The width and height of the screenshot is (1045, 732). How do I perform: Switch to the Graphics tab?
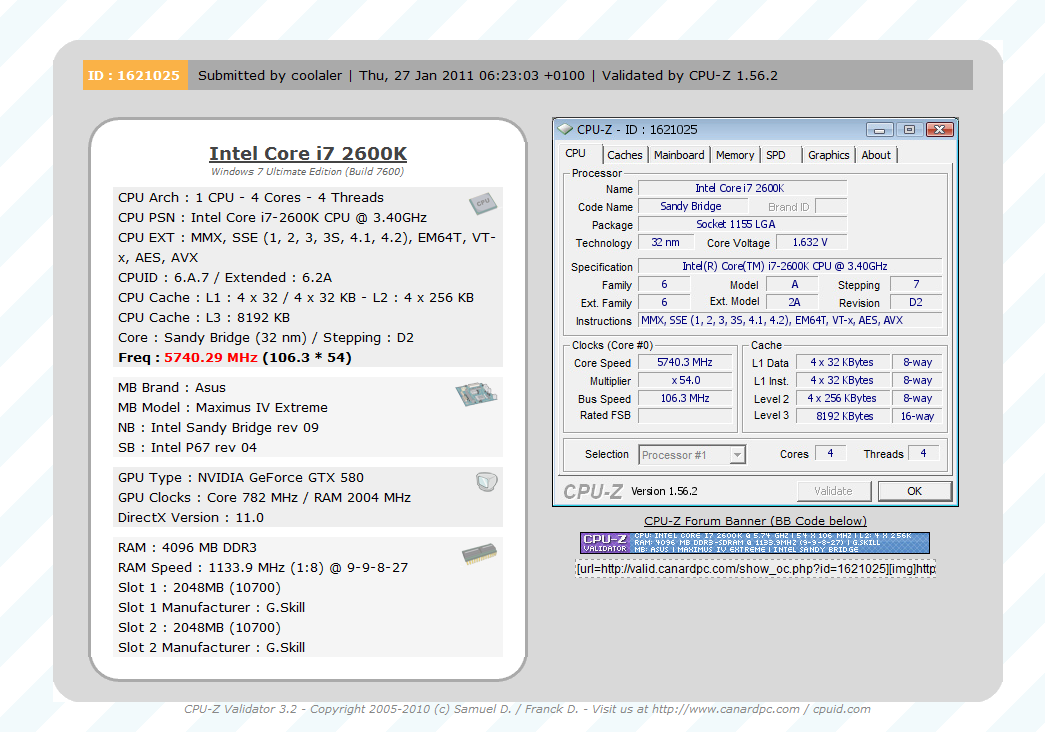coord(828,155)
